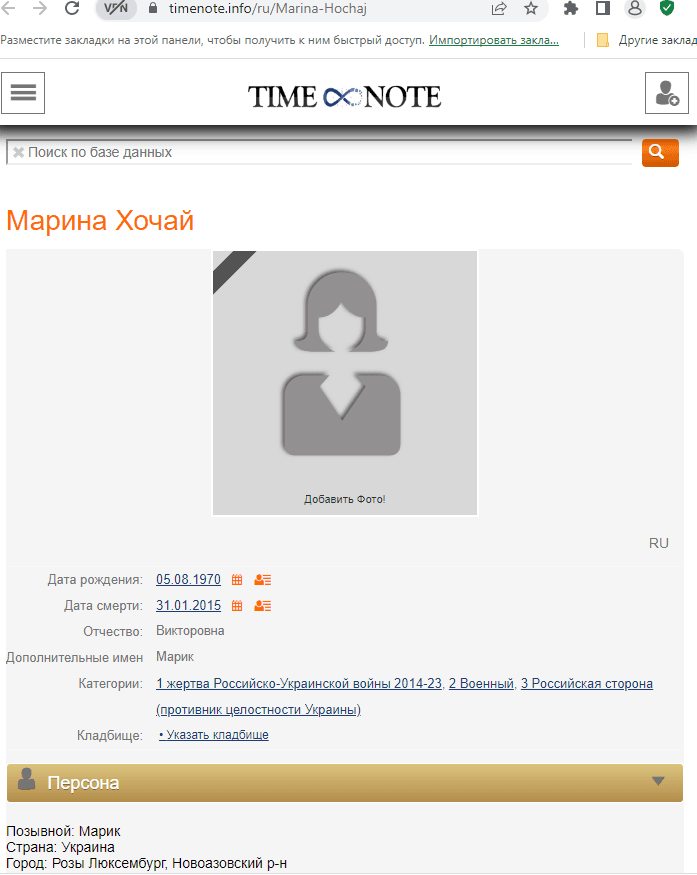The height and width of the screenshot is (875, 697).
Task: Open the 2 Военный category link
Action: 481,684
